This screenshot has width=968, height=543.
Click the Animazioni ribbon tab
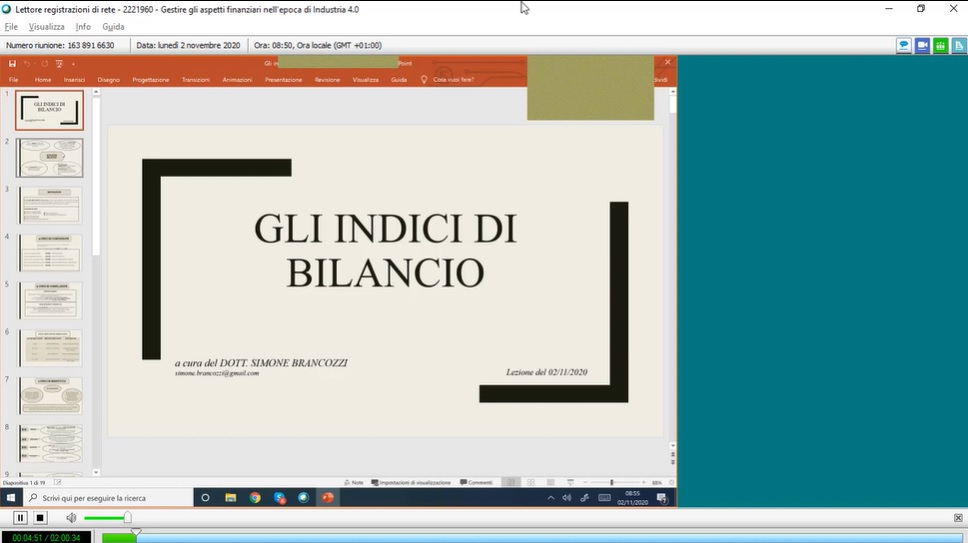point(237,79)
